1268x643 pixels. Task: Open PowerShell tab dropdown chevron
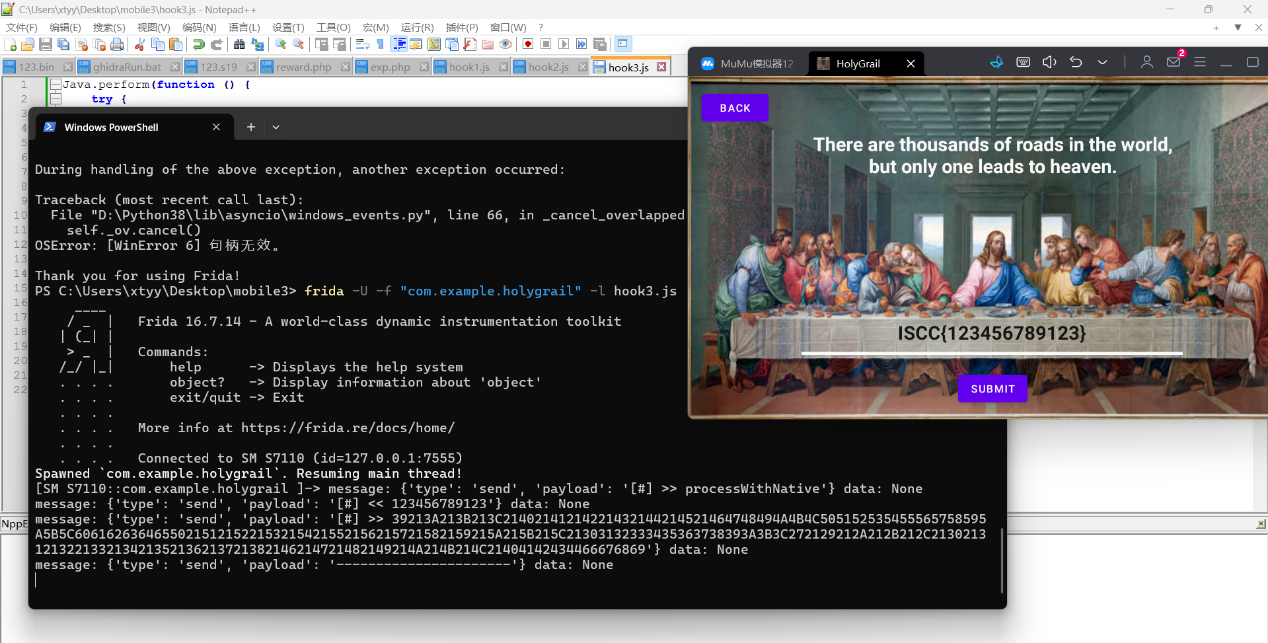pos(276,127)
